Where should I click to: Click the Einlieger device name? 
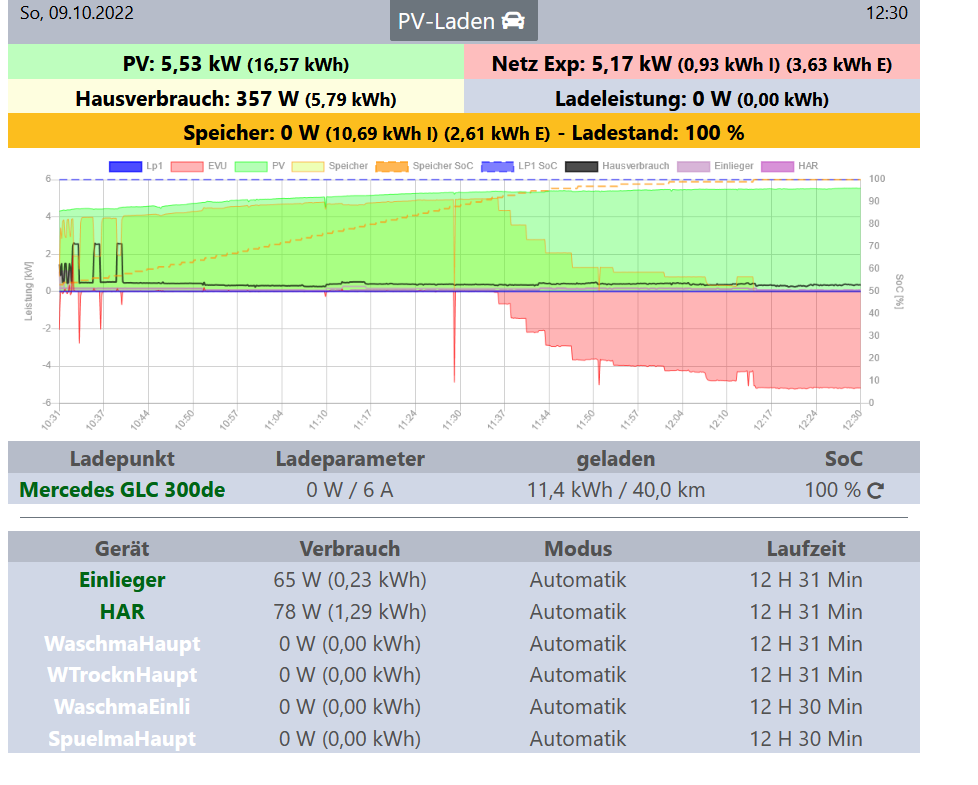pyautogui.click(x=122, y=580)
